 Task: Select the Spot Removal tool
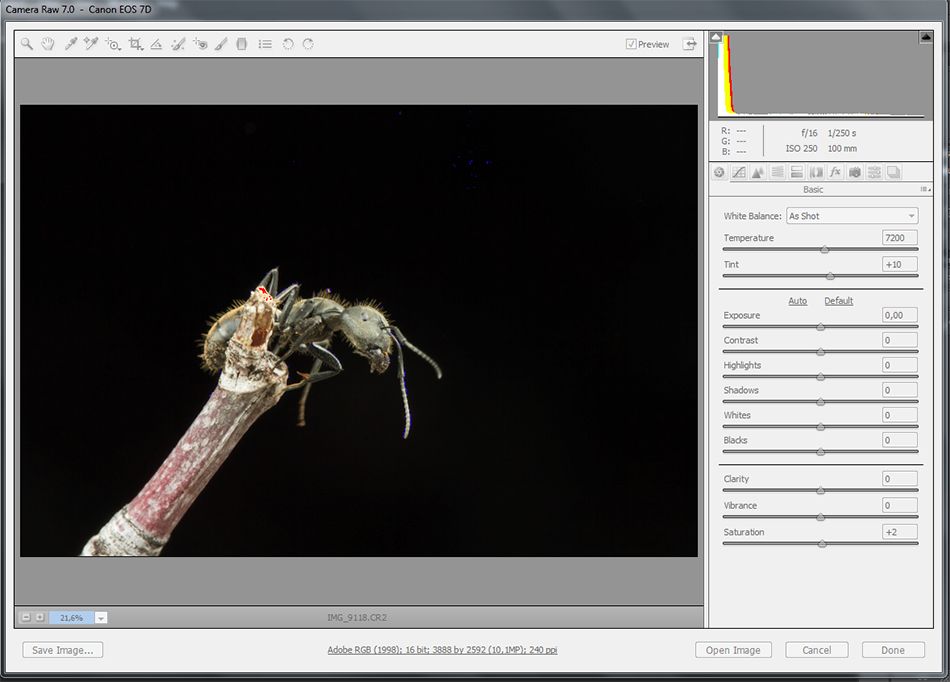pyautogui.click(x=178, y=44)
